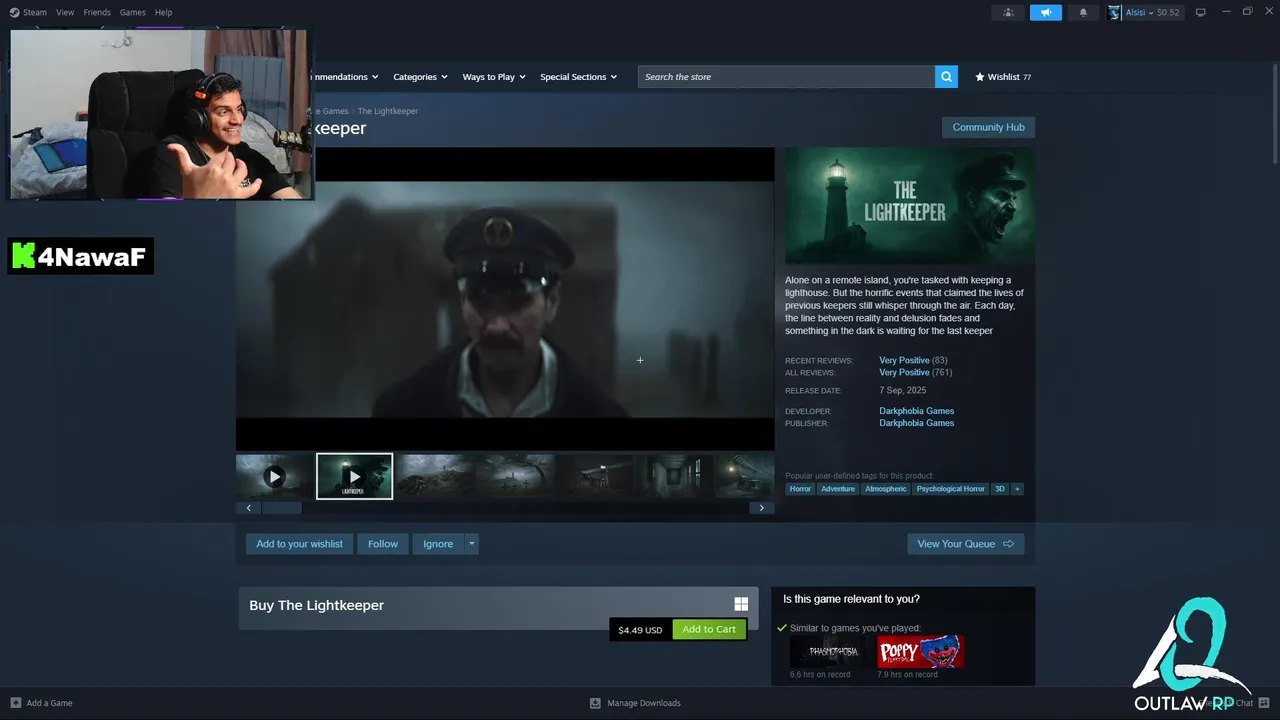Click the magnifier search button
This screenshot has width=1280, height=720.
pyautogui.click(x=946, y=77)
